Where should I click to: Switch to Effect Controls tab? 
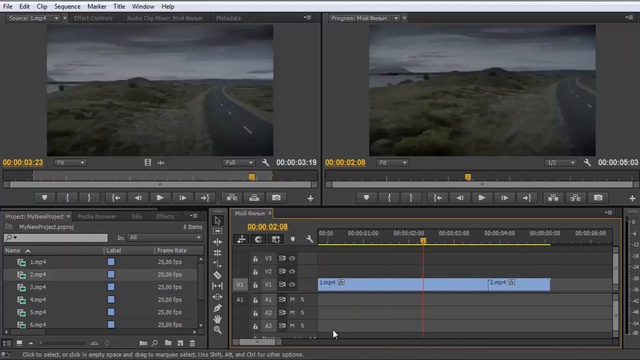[93, 18]
